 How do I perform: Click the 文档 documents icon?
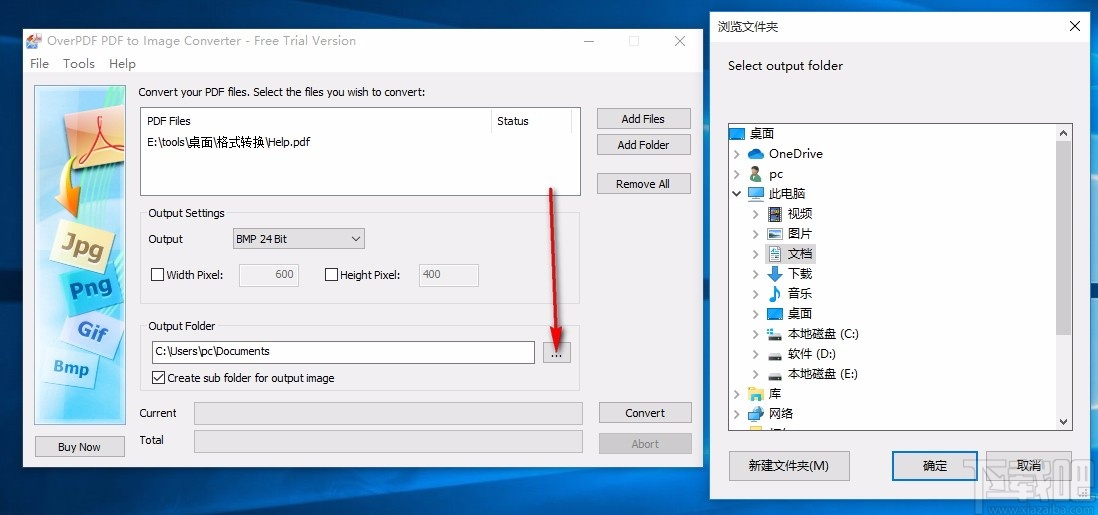pyautogui.click(x=774, y=254)
